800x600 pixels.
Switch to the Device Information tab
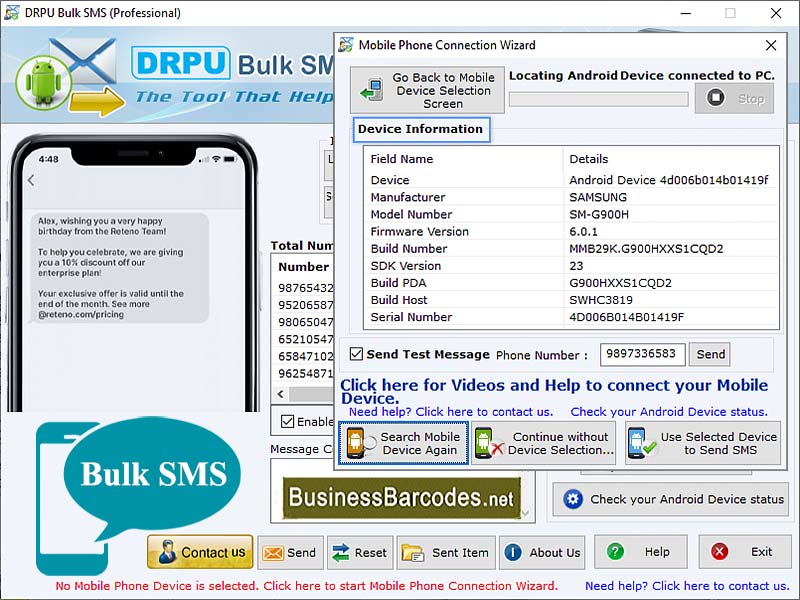coord(421,129)
